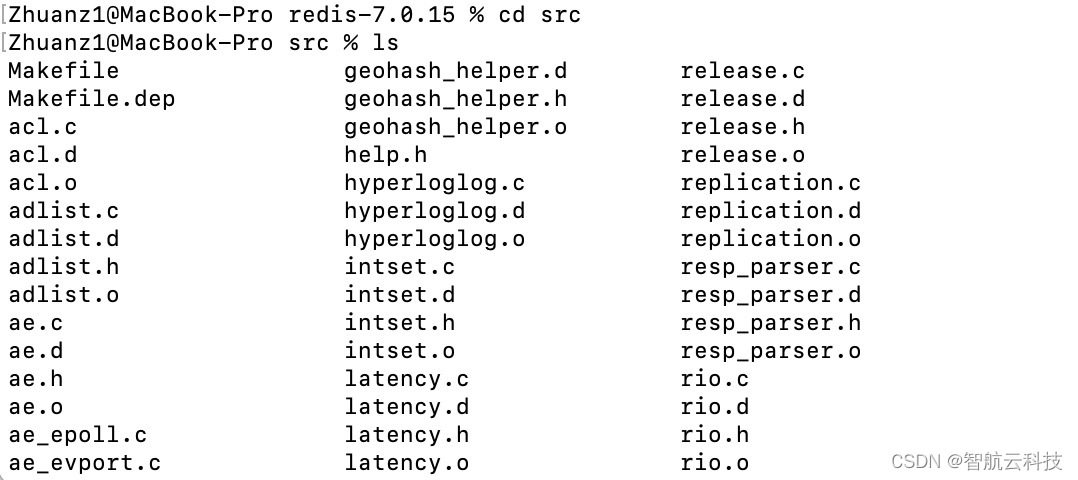Click geohash_helper.d filename
This screenshot has width=1078, height=480.
point(456,71)
